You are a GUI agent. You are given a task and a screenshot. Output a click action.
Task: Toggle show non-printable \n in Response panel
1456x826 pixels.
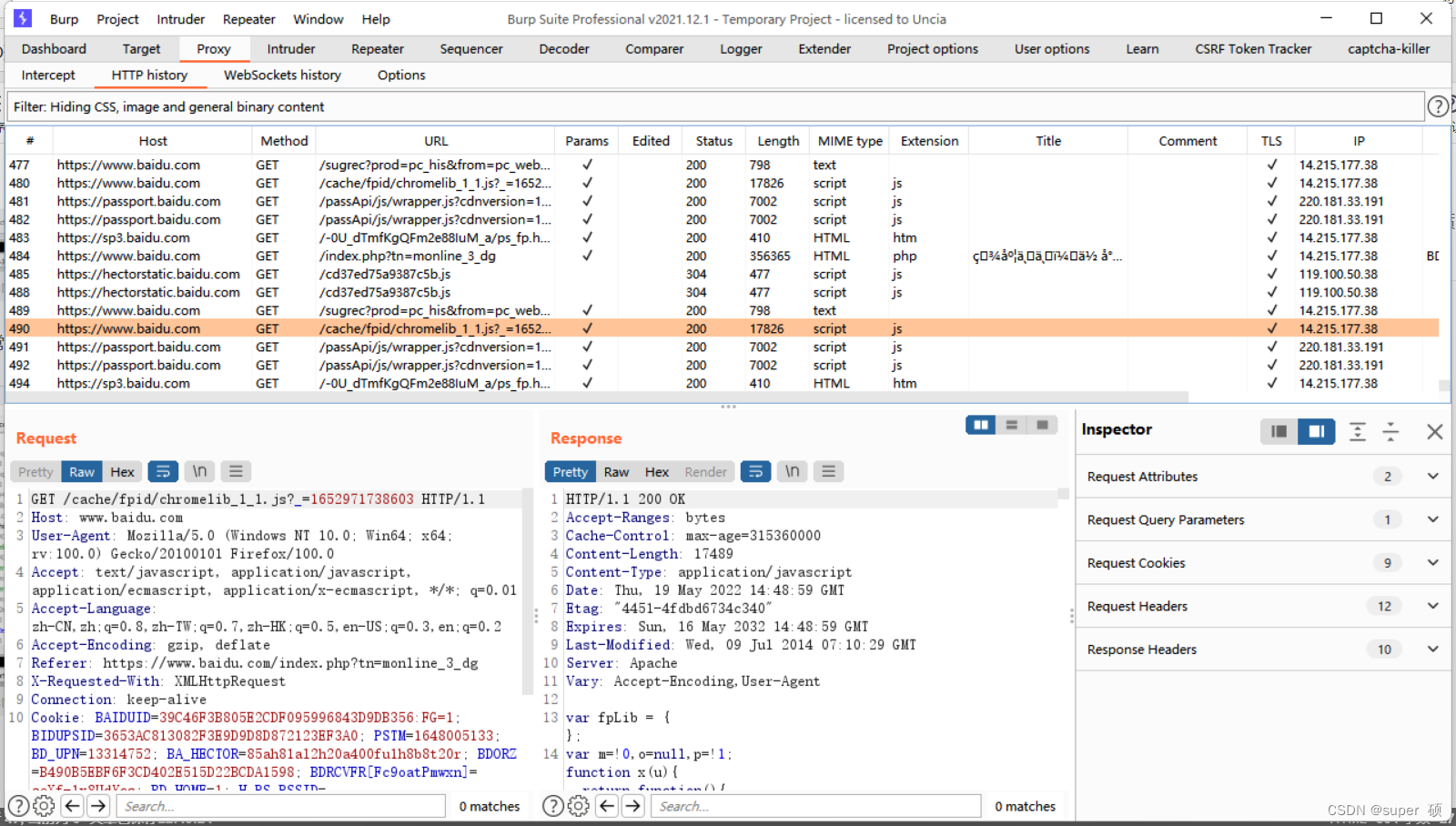(x=792, y=471)
